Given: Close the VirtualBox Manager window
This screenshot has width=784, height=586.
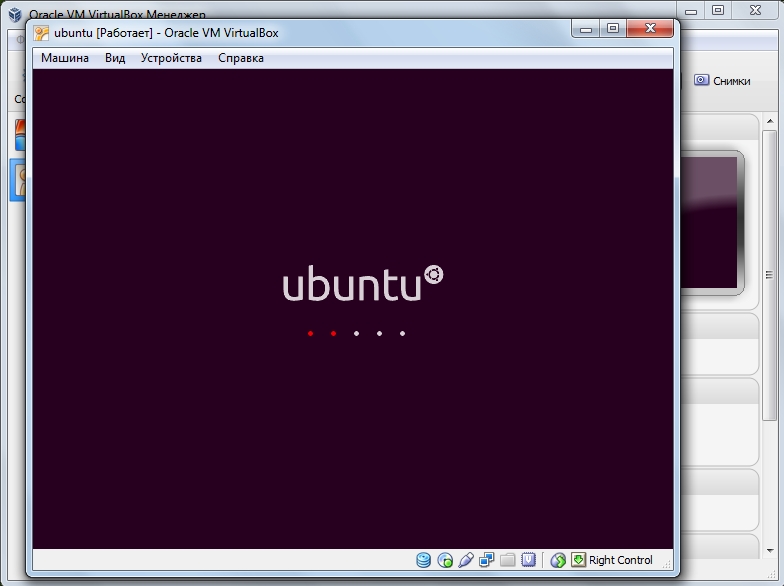Looking at the screenshot, I should pyautogui.click(x=756, y=11).
